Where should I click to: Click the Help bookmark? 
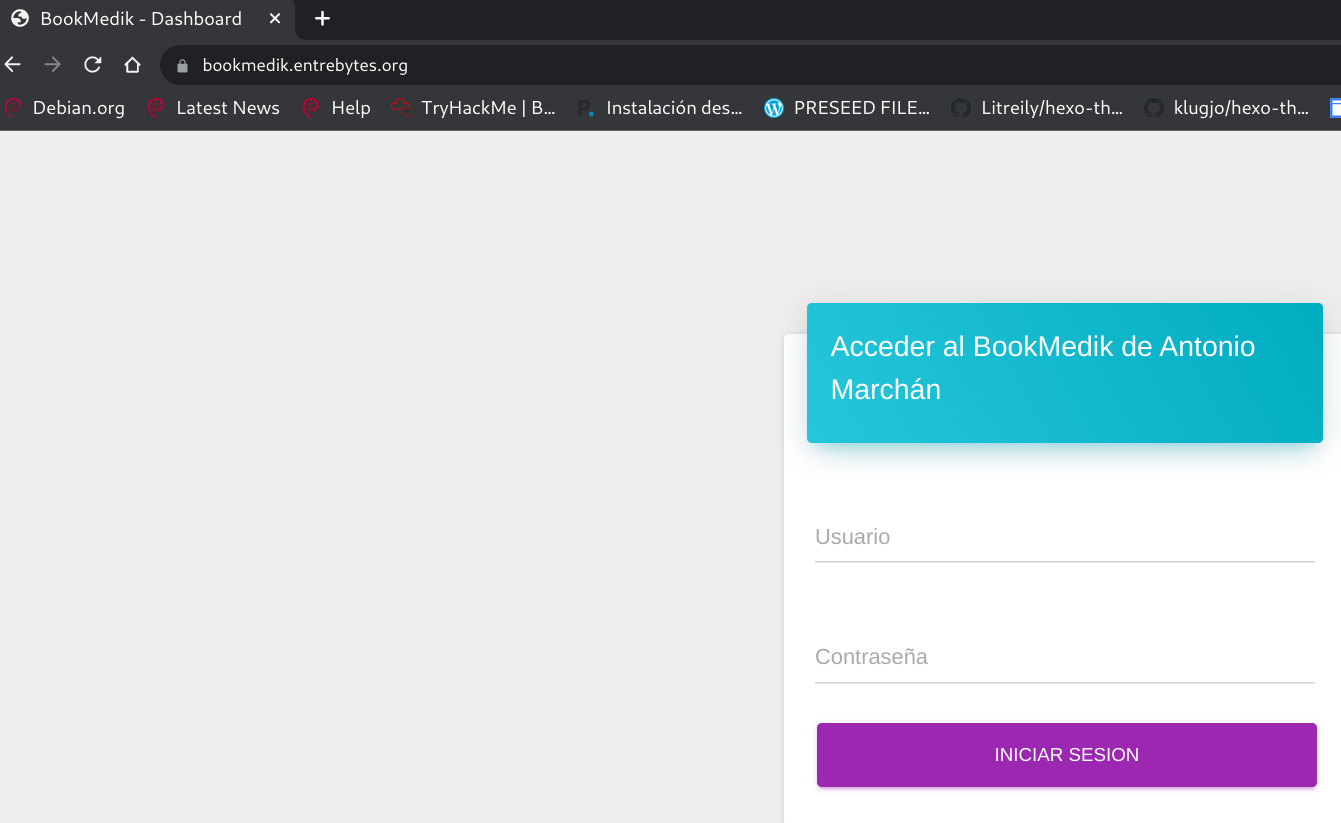coord(337,108)
